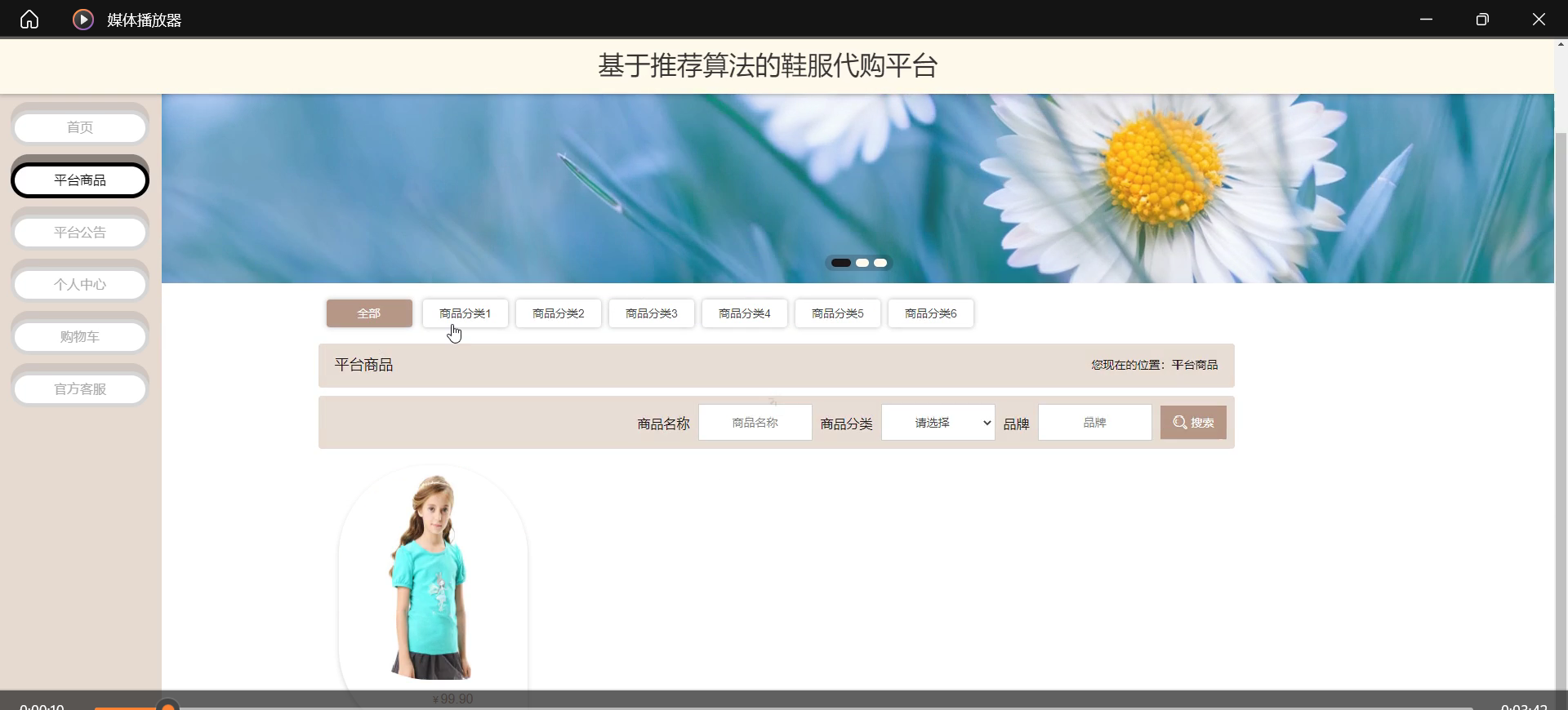Choose the 商品分类3 filter

[x=652, y=313]
